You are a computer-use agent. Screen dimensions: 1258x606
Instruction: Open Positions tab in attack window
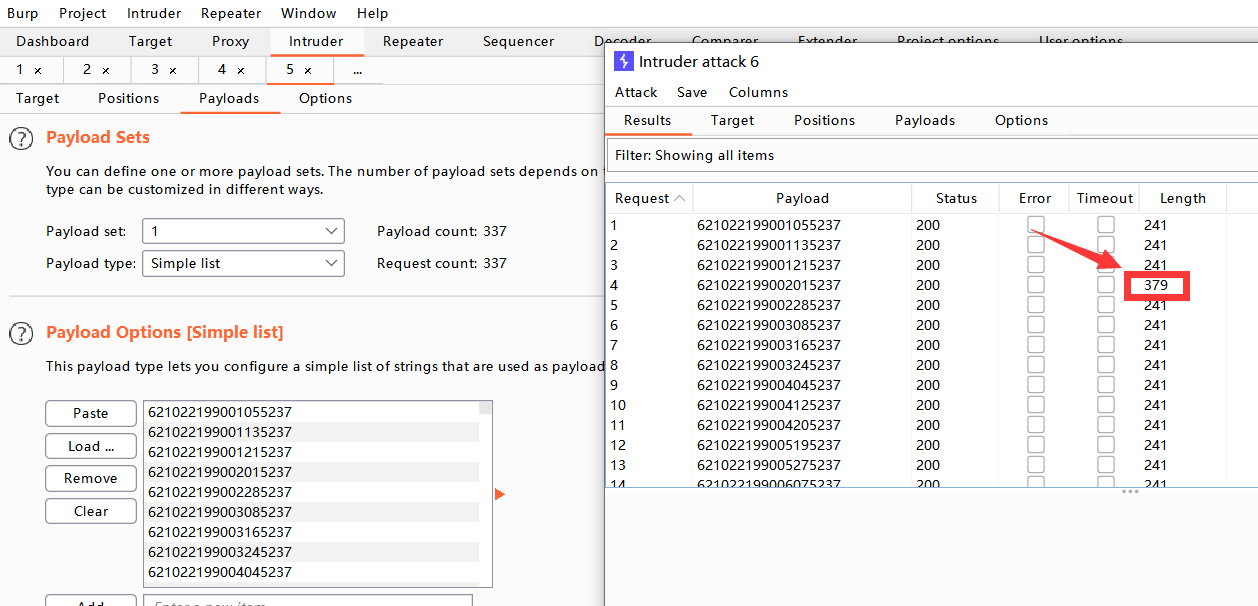click(x=824, y=120)
